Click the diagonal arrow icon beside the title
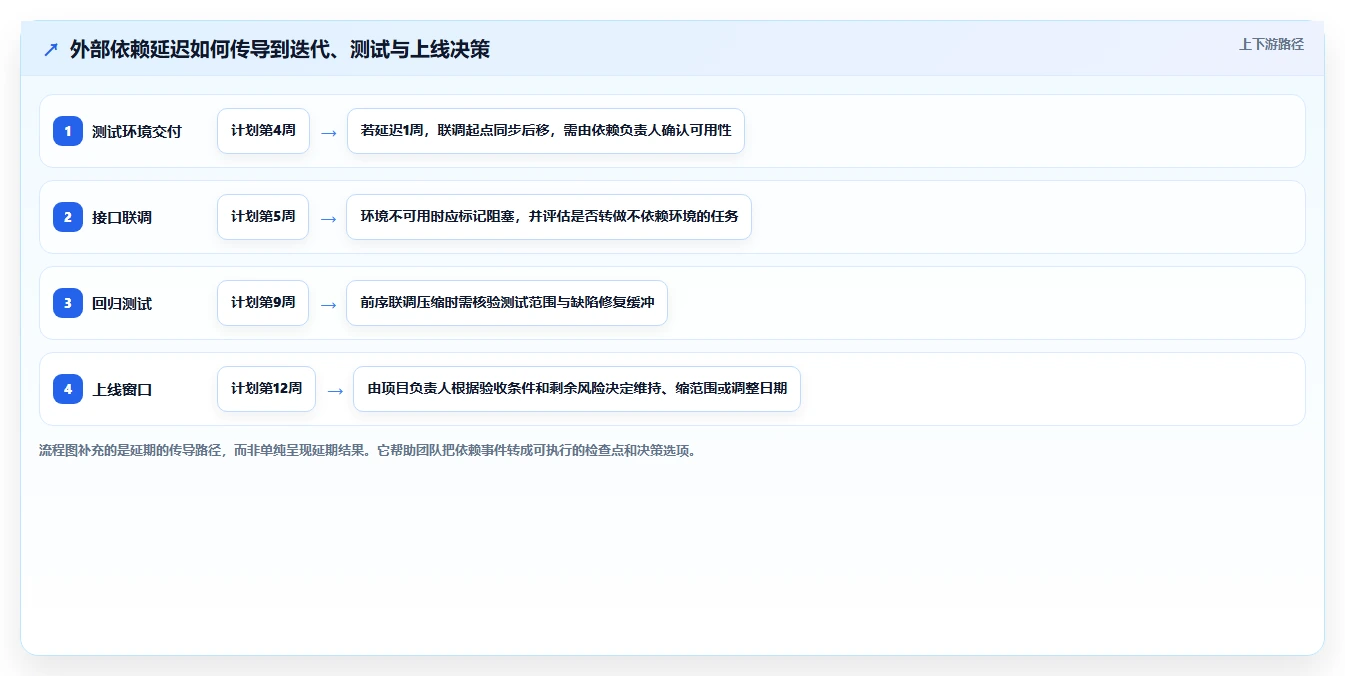 click(50, 49)
